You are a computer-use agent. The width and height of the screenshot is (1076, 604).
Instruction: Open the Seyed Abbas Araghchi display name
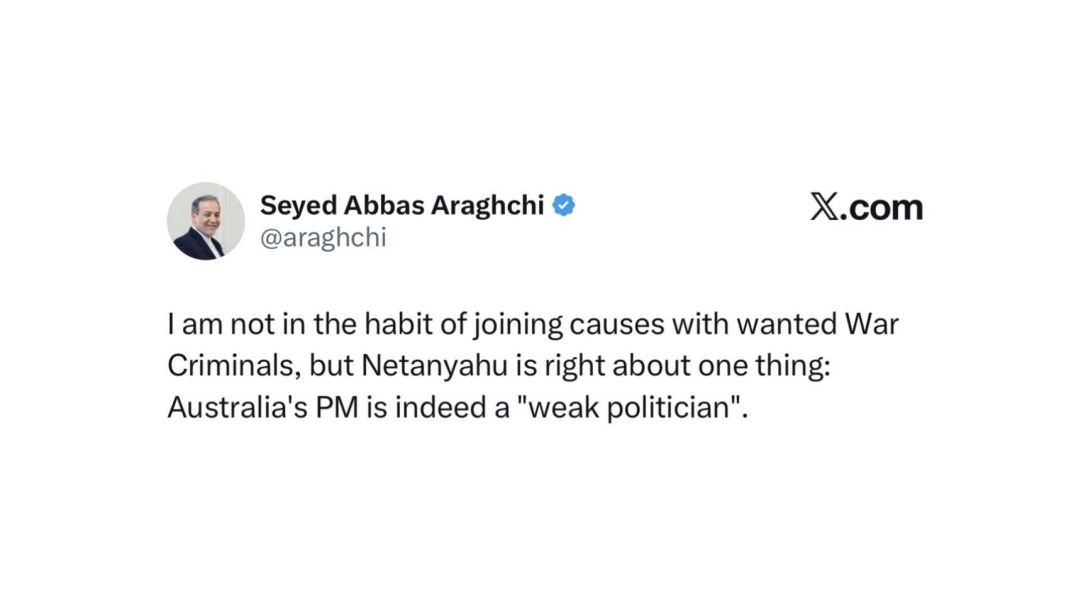click(402, 205)
